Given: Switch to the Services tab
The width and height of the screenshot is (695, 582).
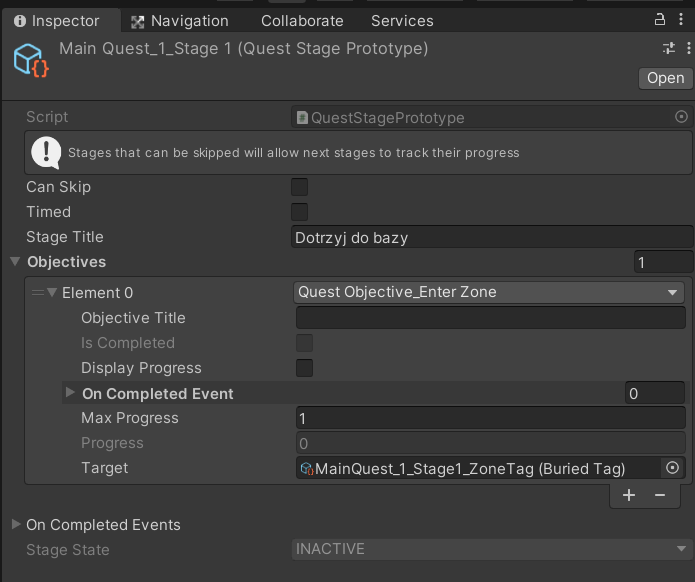Looking at the screenshot, I should pos(402,21).
